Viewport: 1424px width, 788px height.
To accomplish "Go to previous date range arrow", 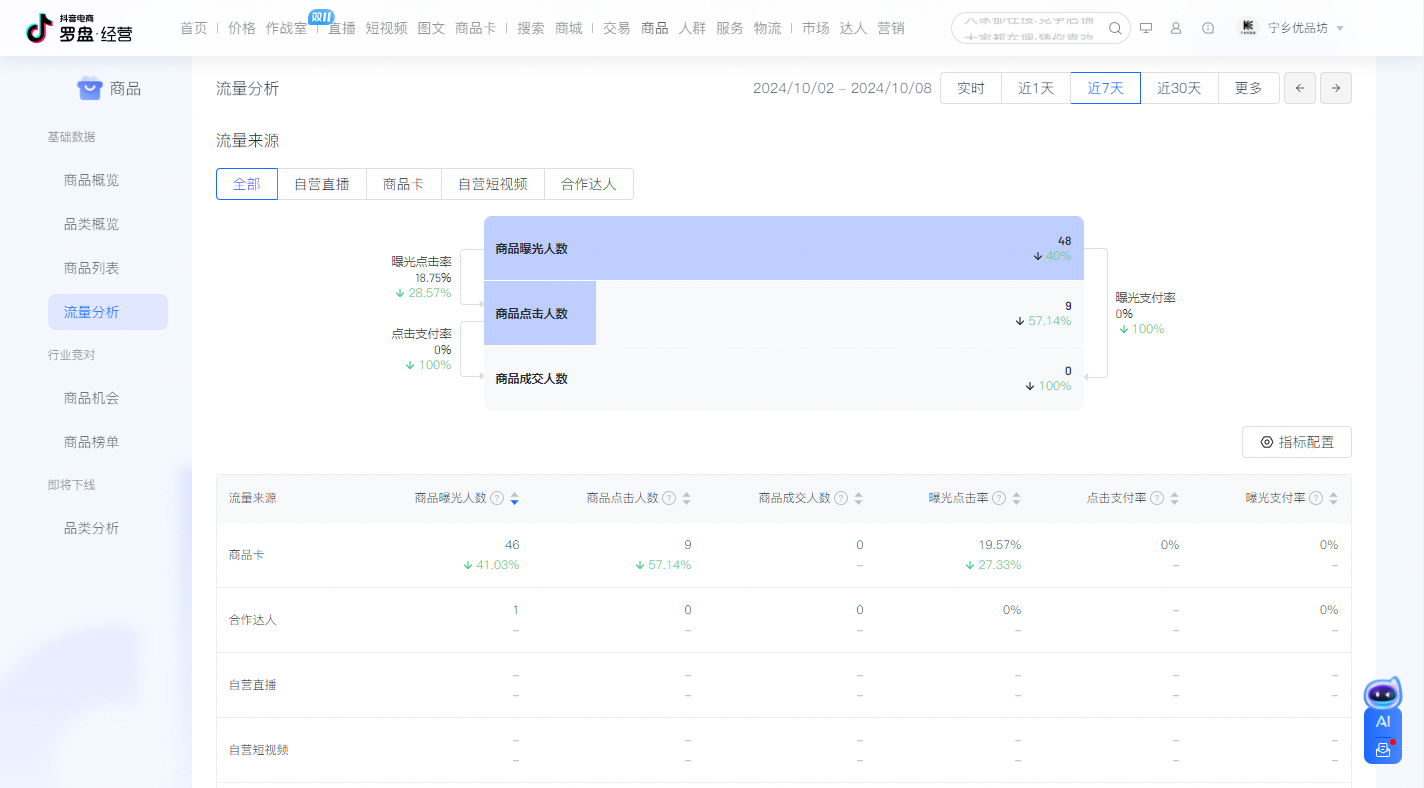I will pyautogui.click(x=1300, y=88).
